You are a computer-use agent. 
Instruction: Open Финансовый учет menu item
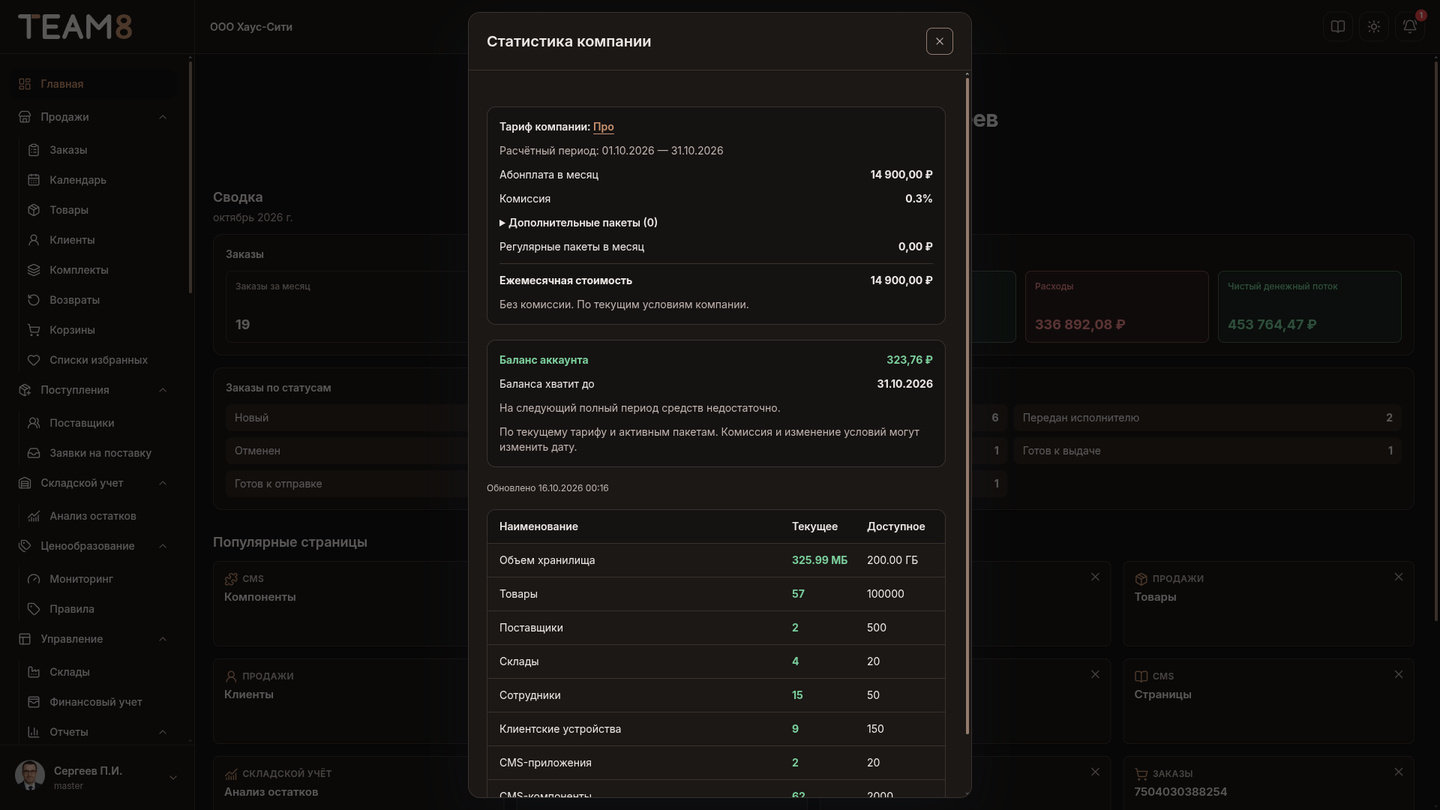[x=99, y=702]
